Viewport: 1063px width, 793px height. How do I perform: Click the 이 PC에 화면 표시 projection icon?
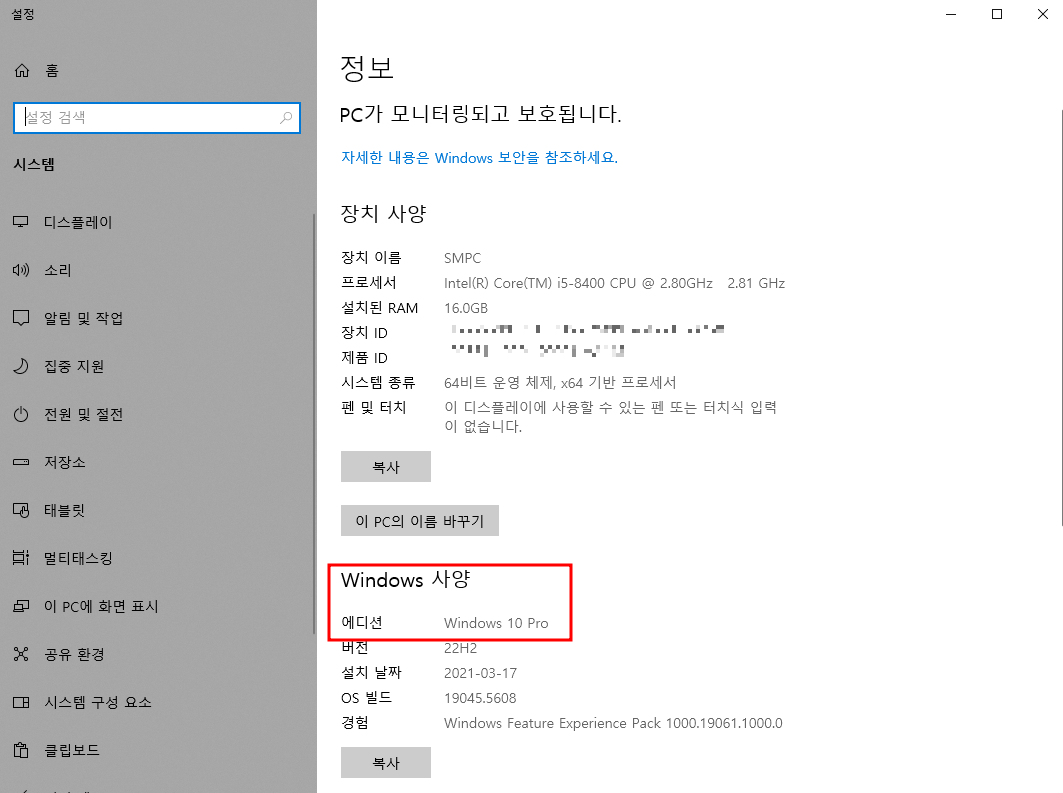[21, 606]
